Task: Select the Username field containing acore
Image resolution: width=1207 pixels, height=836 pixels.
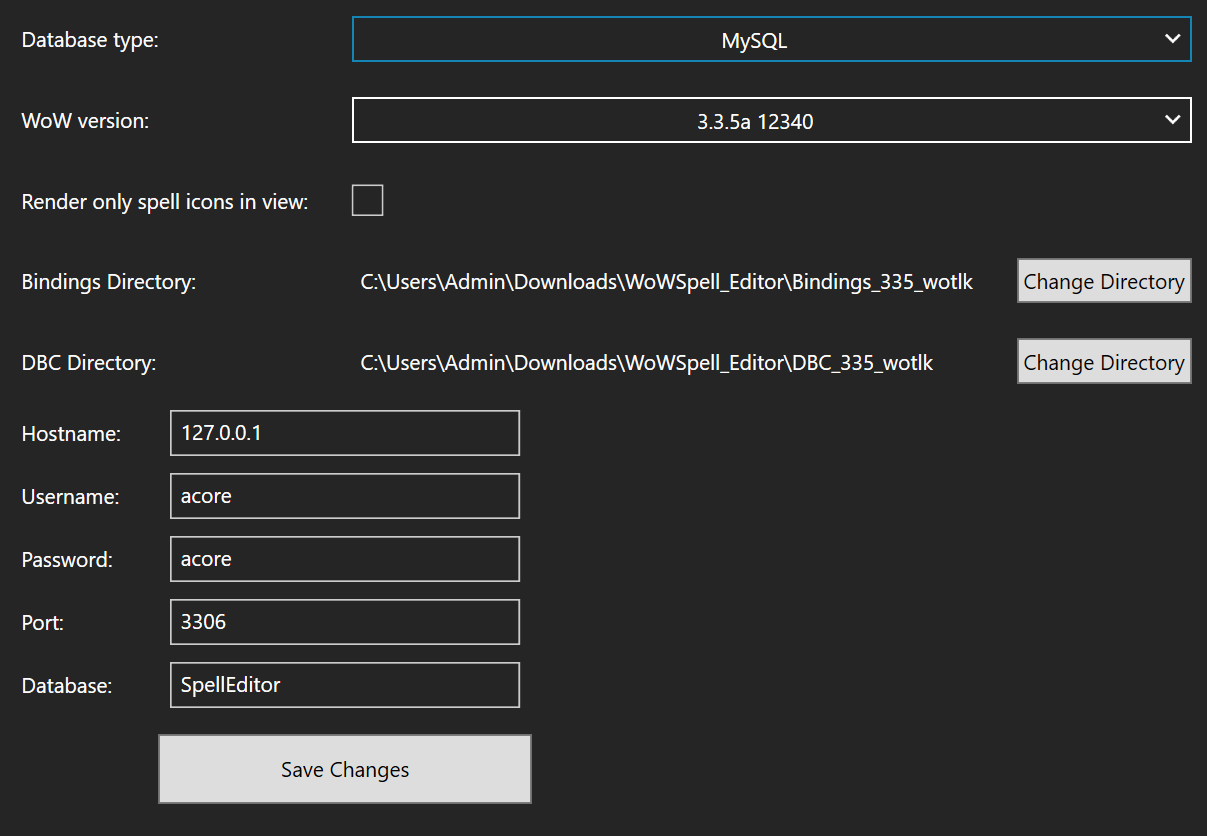Action: pos(344,495)
